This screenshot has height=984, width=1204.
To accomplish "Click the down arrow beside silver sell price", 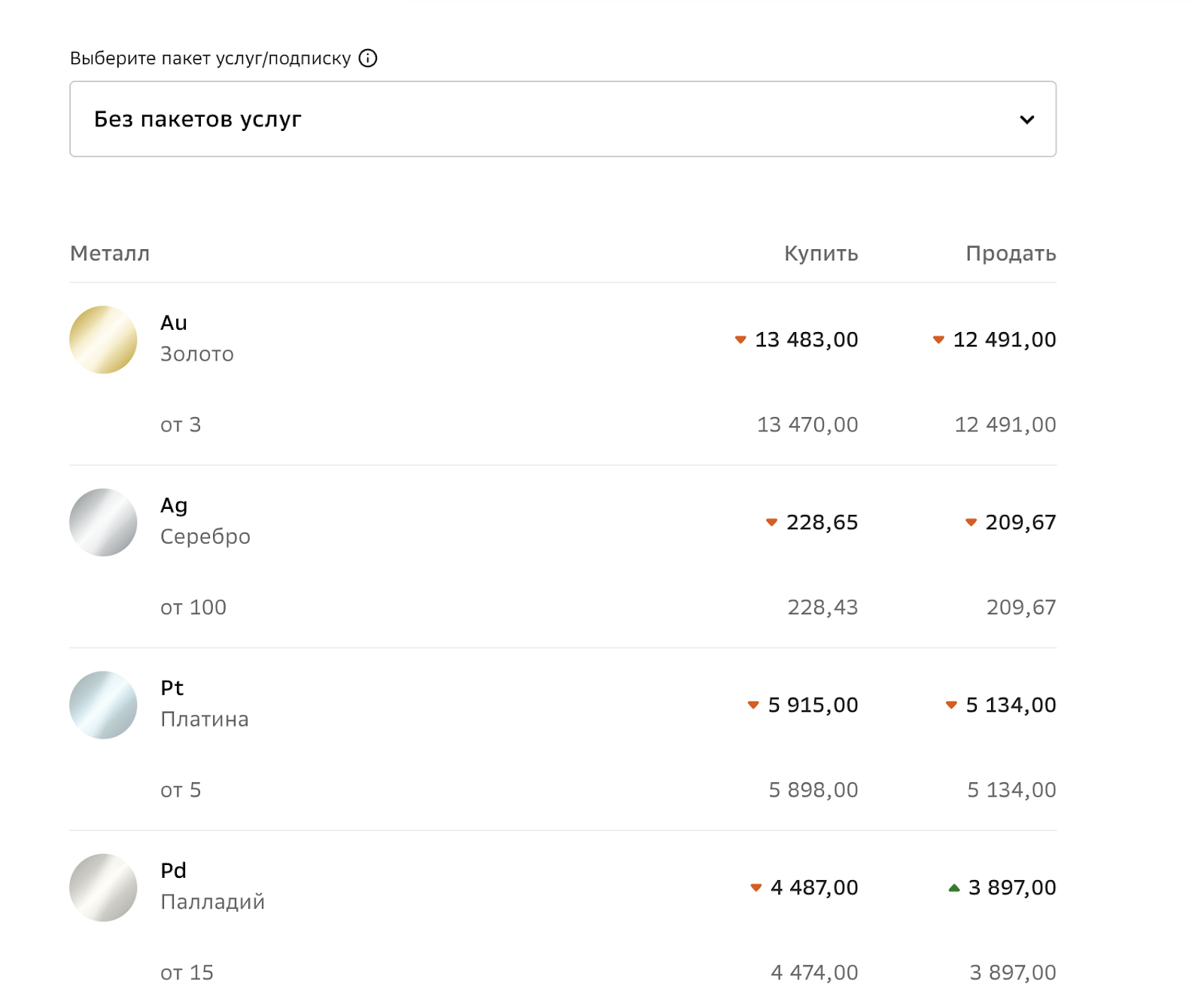I will 971,522.
